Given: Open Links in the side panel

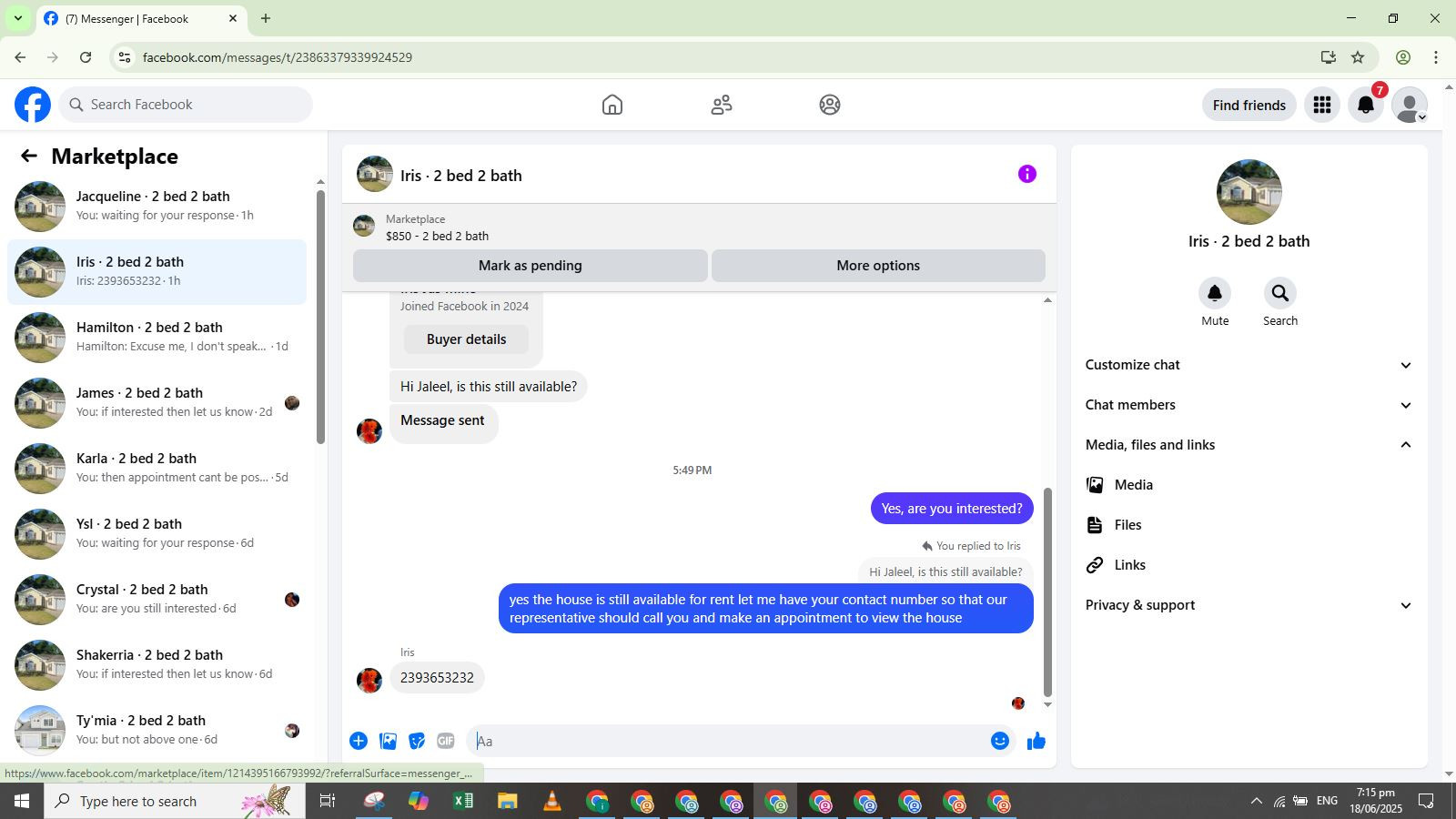Looking at the screenshot, I should [1249, 565].
